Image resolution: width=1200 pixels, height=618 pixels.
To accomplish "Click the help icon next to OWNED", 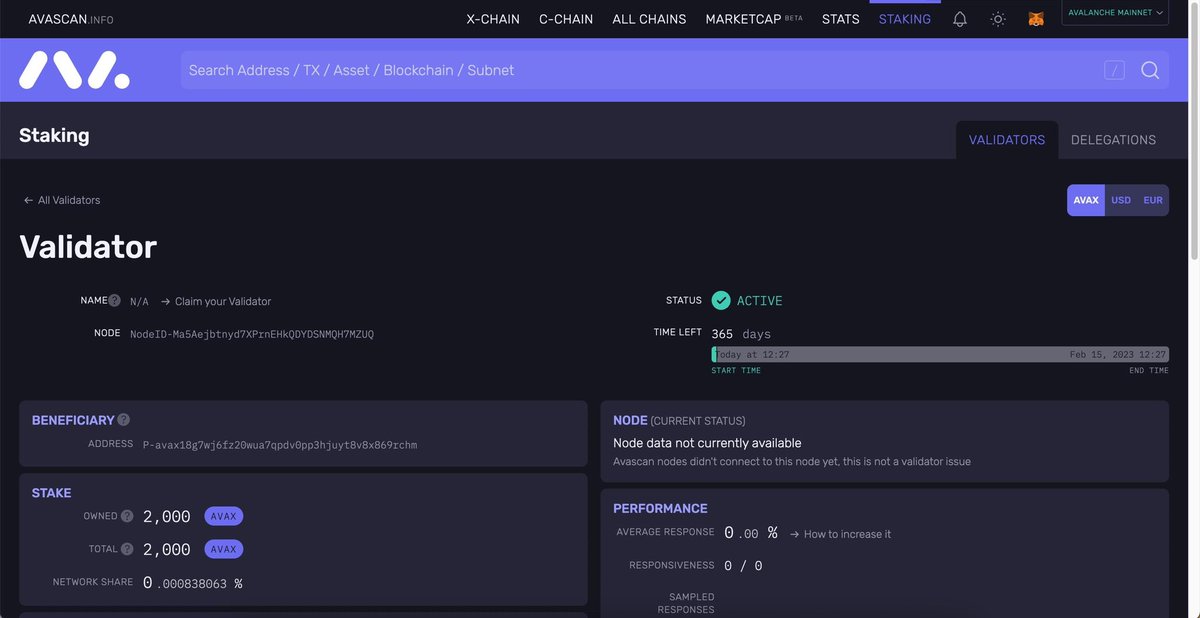I will [x=127, y=517].
